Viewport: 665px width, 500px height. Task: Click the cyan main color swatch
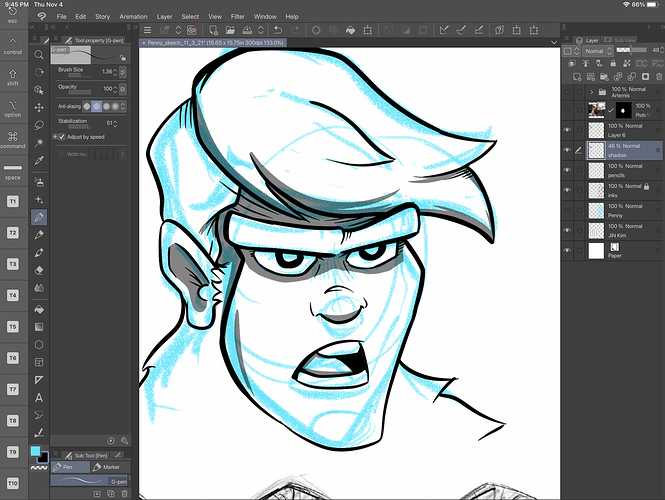[36, 452]
